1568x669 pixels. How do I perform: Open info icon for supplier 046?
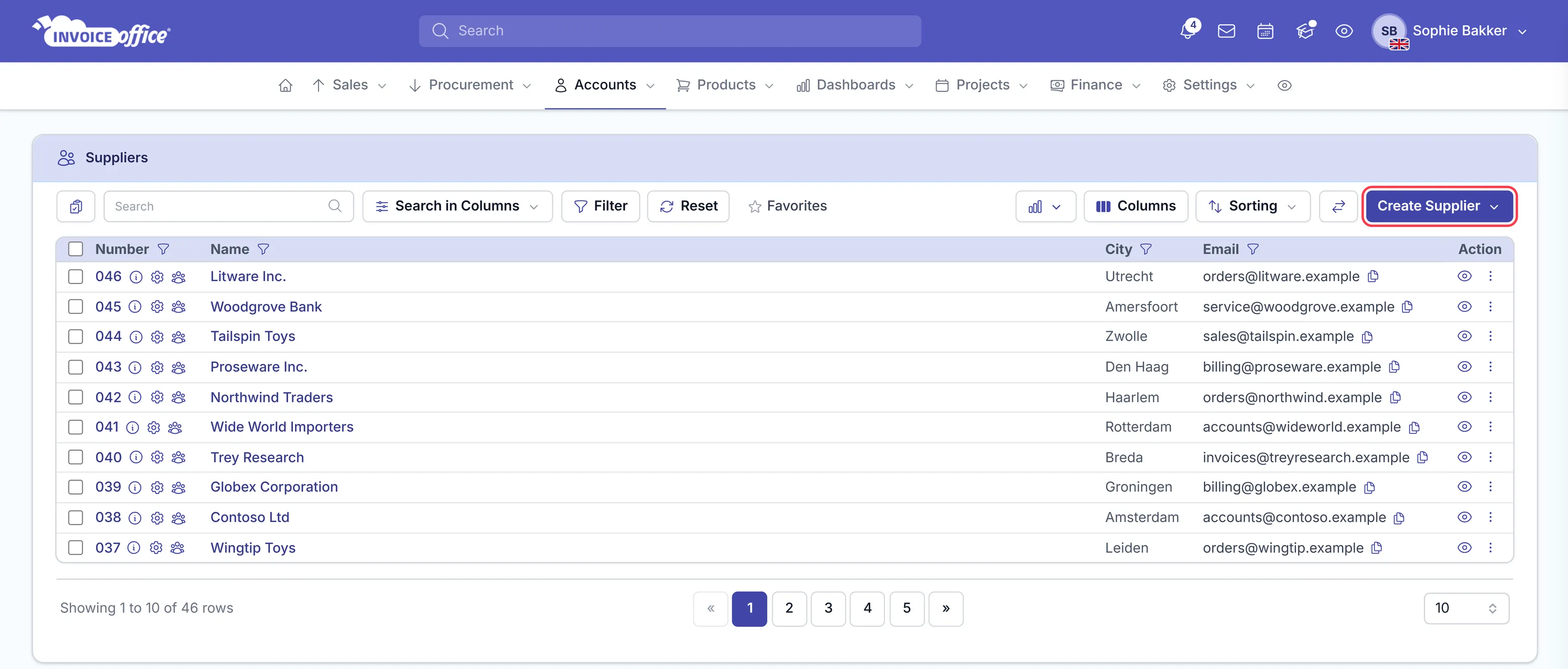[136, 277]
